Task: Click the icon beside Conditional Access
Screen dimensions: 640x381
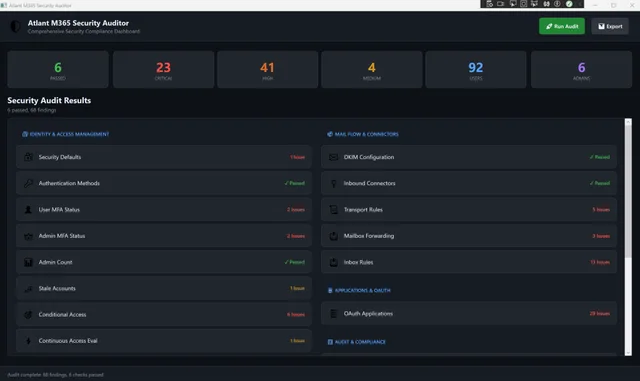Action: pyautogui.click(x=28, y=315)
